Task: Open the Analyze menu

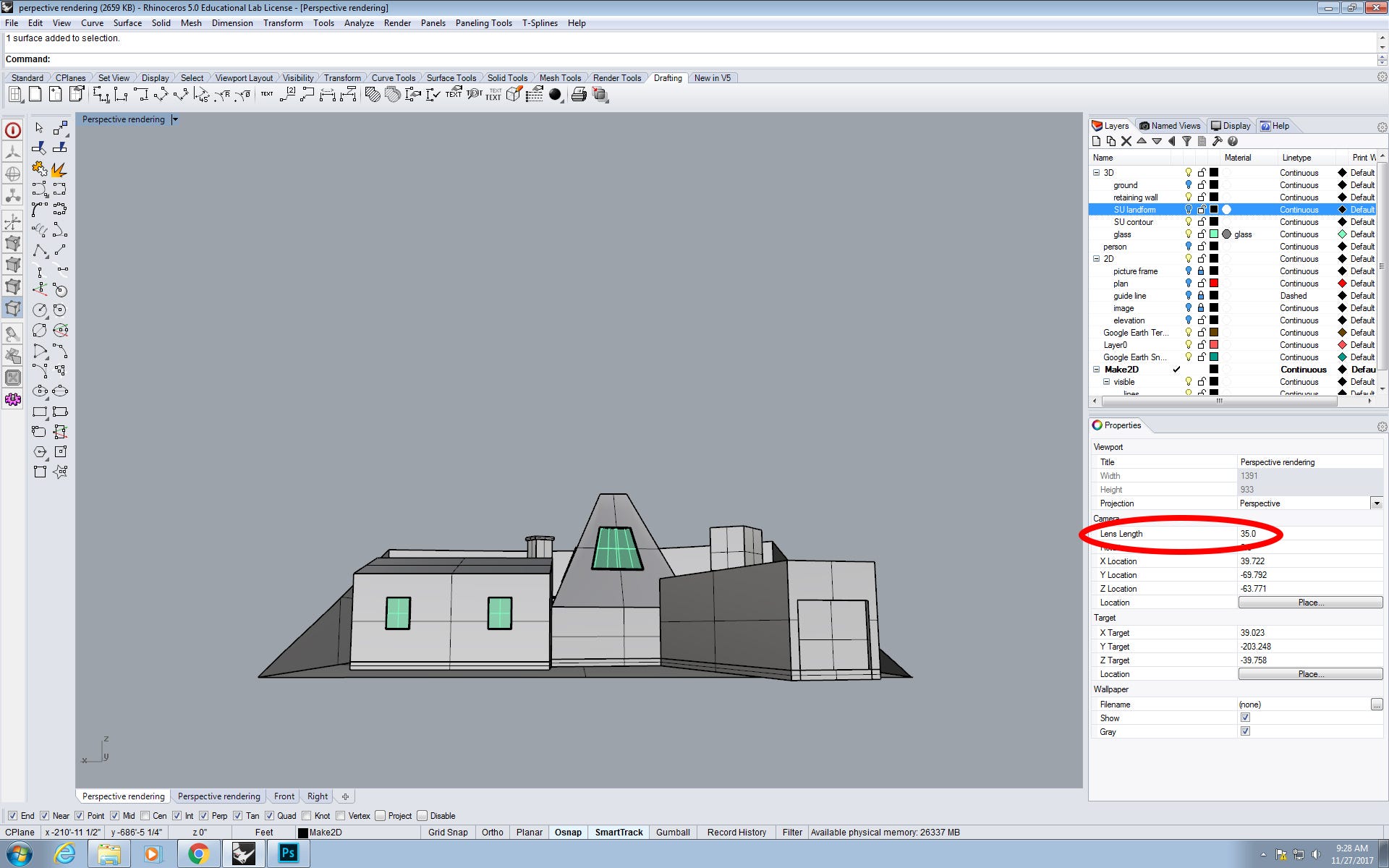Action: coord(359,23)
